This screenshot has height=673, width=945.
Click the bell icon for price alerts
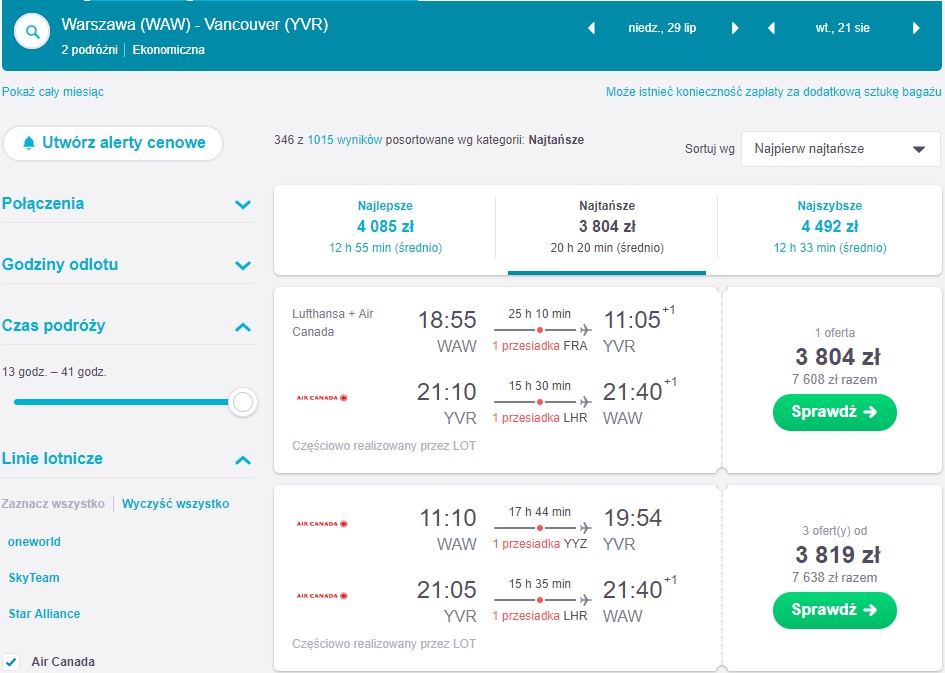coord(28,143)
